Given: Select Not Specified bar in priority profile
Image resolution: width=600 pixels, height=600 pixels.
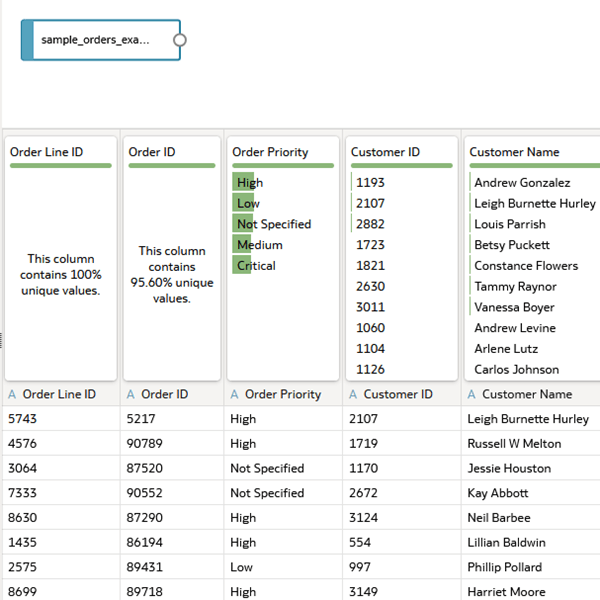Looking at the screenshot, I should (243, 224).
